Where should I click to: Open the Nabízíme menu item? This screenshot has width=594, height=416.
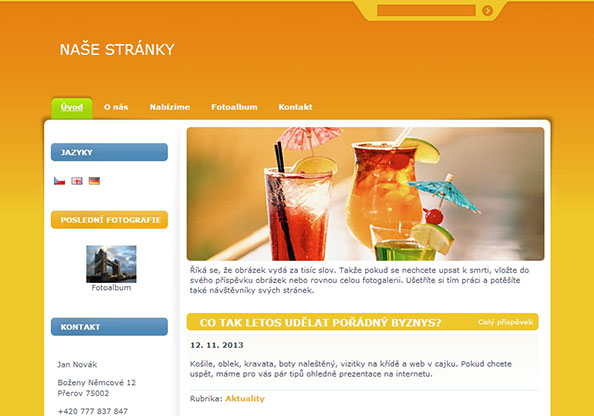[170, 107]
